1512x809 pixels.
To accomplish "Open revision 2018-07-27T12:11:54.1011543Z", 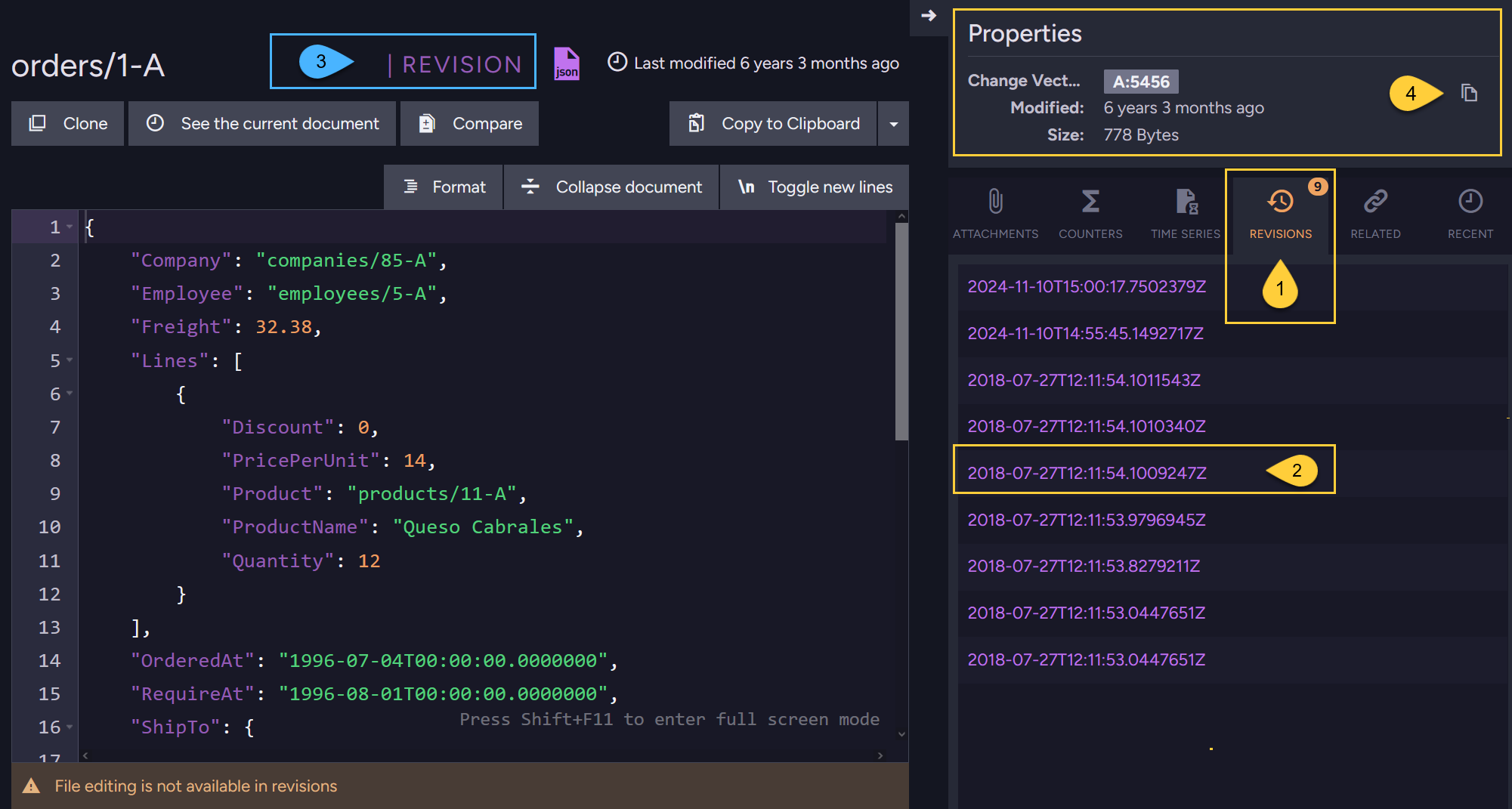I will pyautogui.click(x=1084, y=380).
